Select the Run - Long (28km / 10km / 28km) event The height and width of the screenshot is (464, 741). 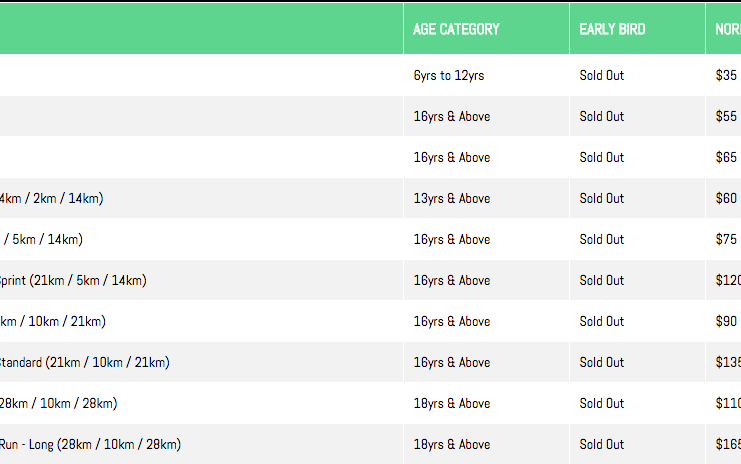90,444
